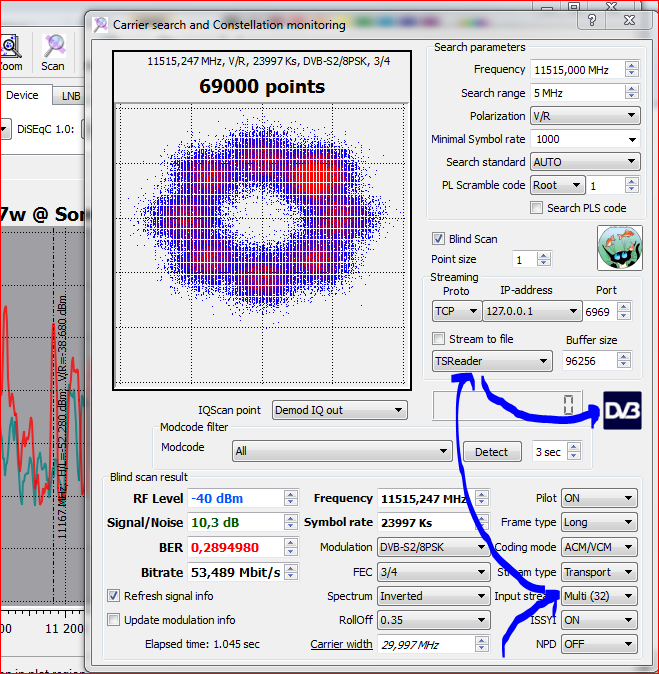Click the satellite dish title bar icon
The height and width of the screenshot is (674, 659).
click(x=100, y=24)
